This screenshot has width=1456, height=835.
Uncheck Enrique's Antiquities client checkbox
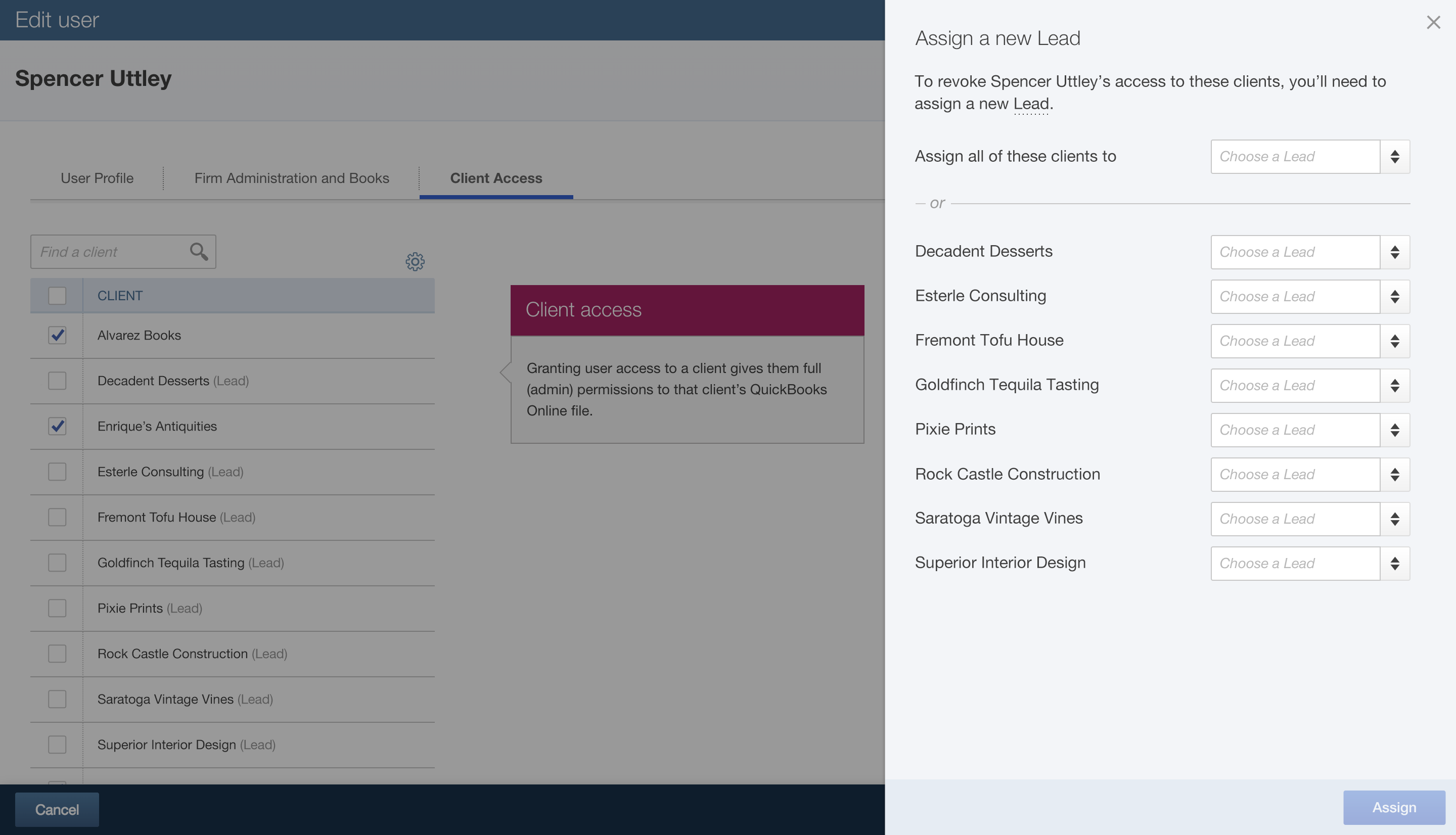(x=57, y=426)
